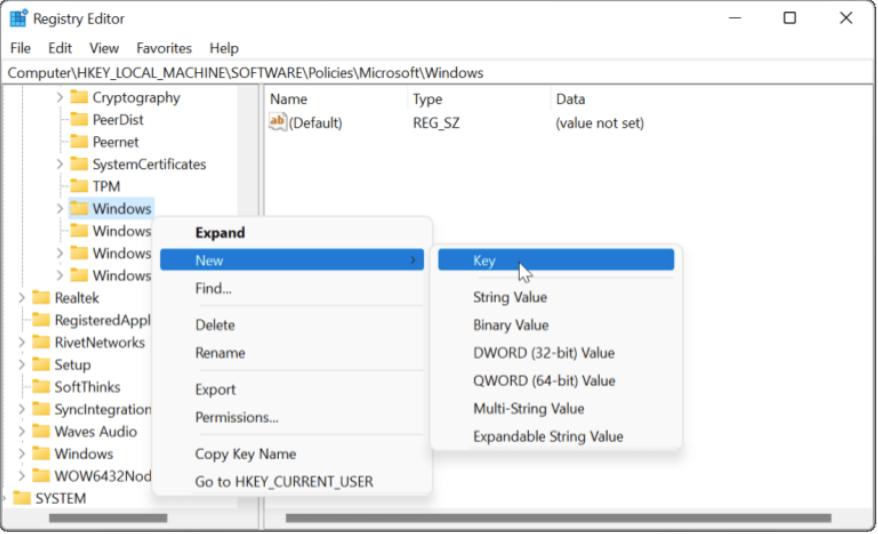
Task: Click the Cryptography folder icon
Action: coord(79,97)
